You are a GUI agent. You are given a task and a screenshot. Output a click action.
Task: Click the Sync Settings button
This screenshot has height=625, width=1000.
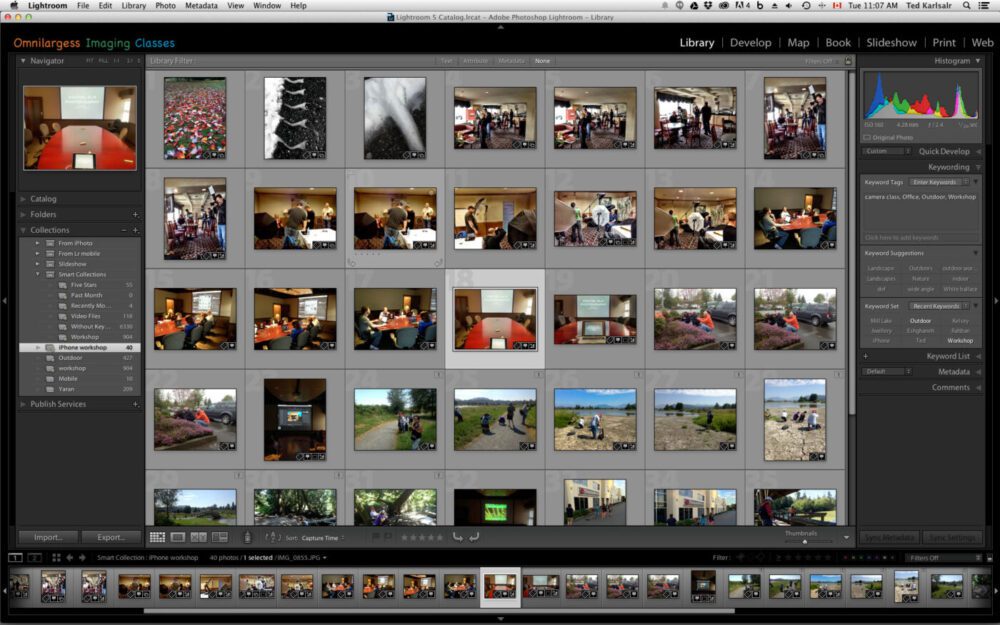(952, 538)
